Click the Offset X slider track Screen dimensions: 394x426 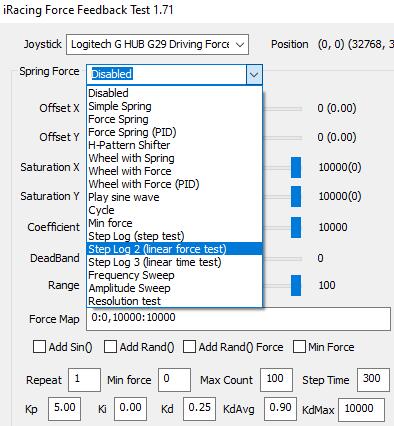[x=283, y=109]
